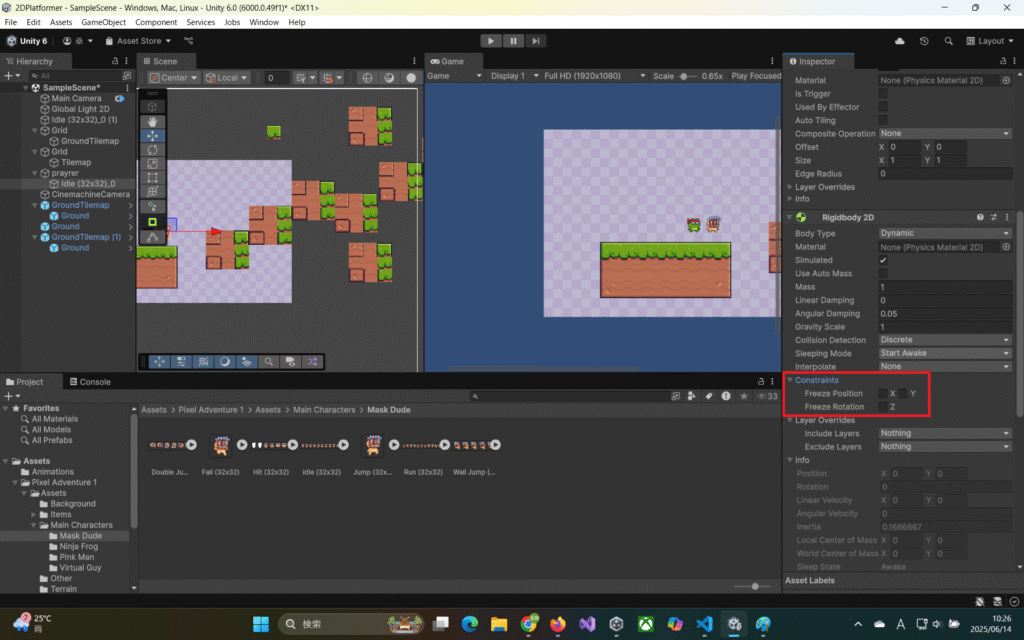The height and width of the screenshot is (640, 1024).
Task: Click the Undo History icon
Action: [x=924, y=40]
